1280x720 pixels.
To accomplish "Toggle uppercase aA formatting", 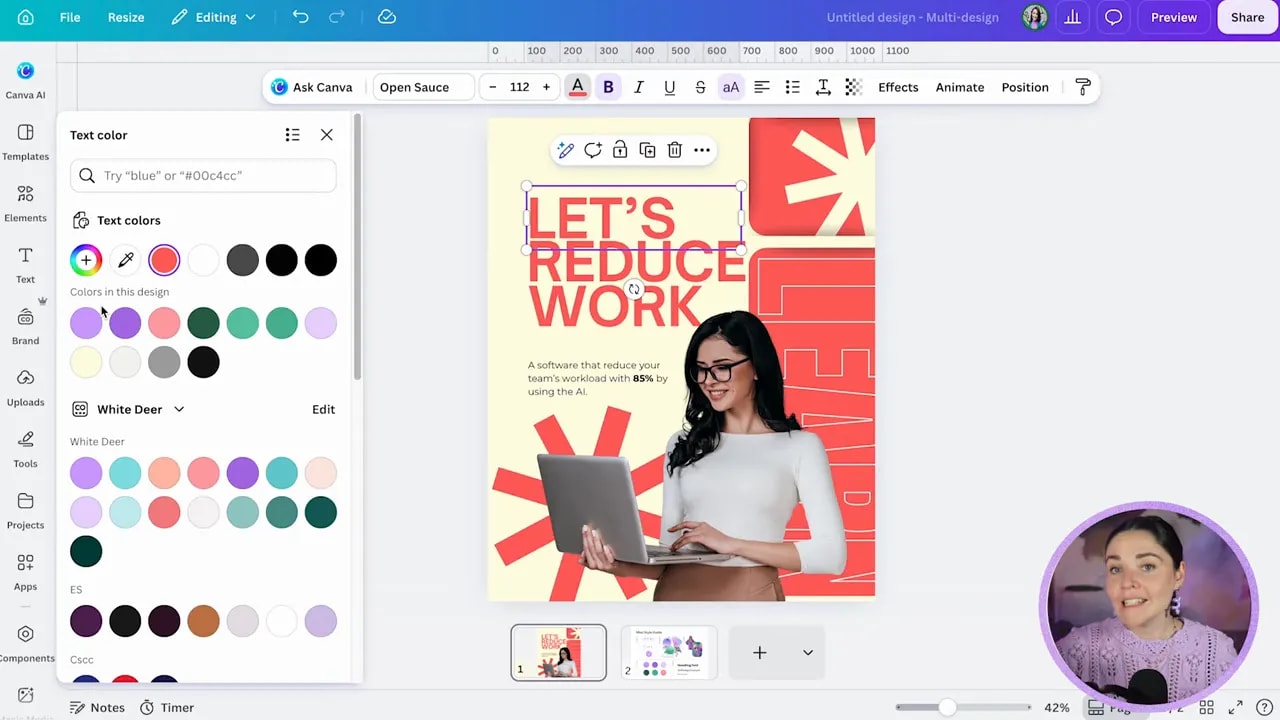I will pos(731,87).
